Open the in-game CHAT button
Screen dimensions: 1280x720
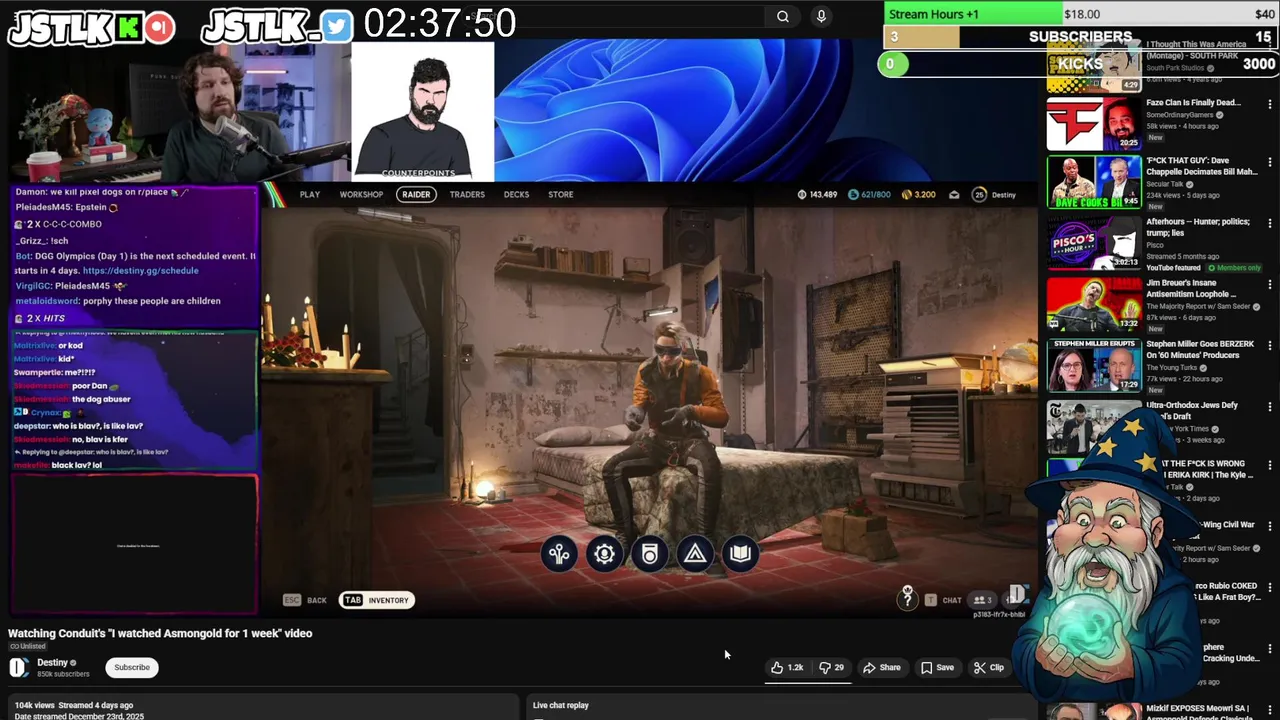coord(943,600)
